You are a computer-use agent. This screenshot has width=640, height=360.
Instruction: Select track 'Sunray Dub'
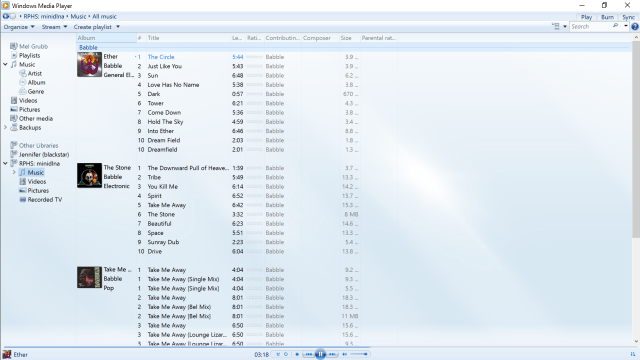(x=163, y=242)
